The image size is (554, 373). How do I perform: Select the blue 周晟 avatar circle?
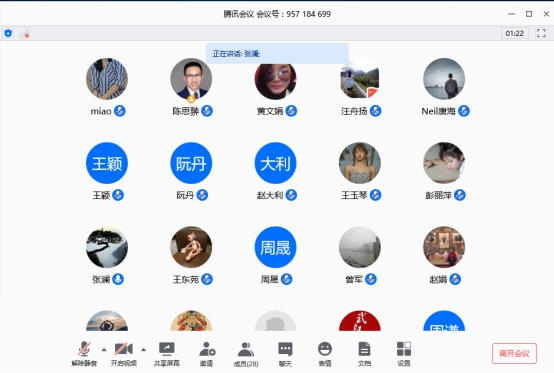coord(275,247)
